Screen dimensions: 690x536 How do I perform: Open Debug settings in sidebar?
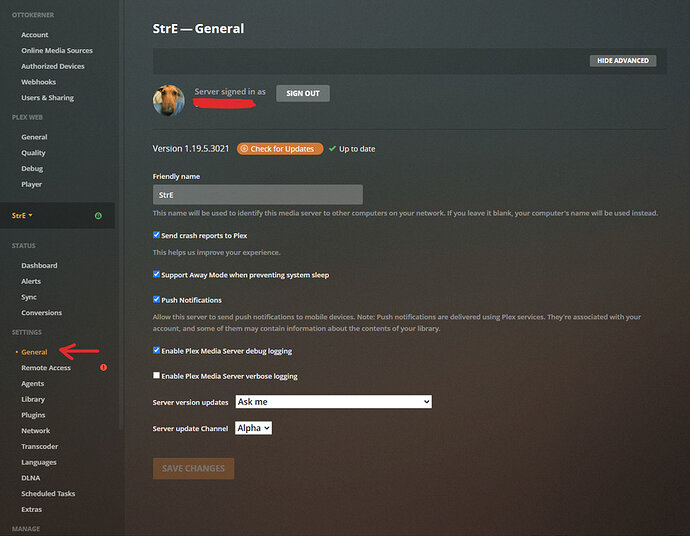pos(32,169)
